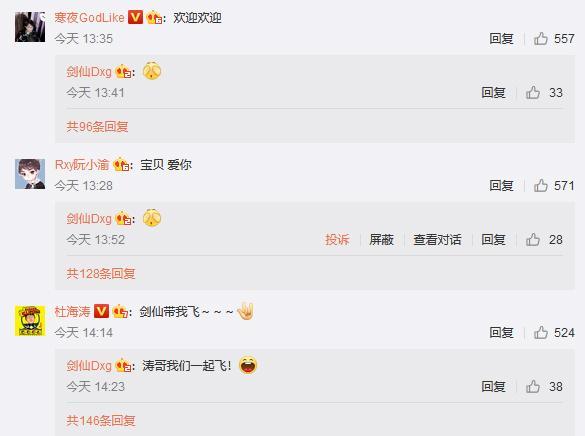Open 查看对话 to view conversation
Image resolution: width=585 pixels, height=436 pixels.
tap(437, 239)
